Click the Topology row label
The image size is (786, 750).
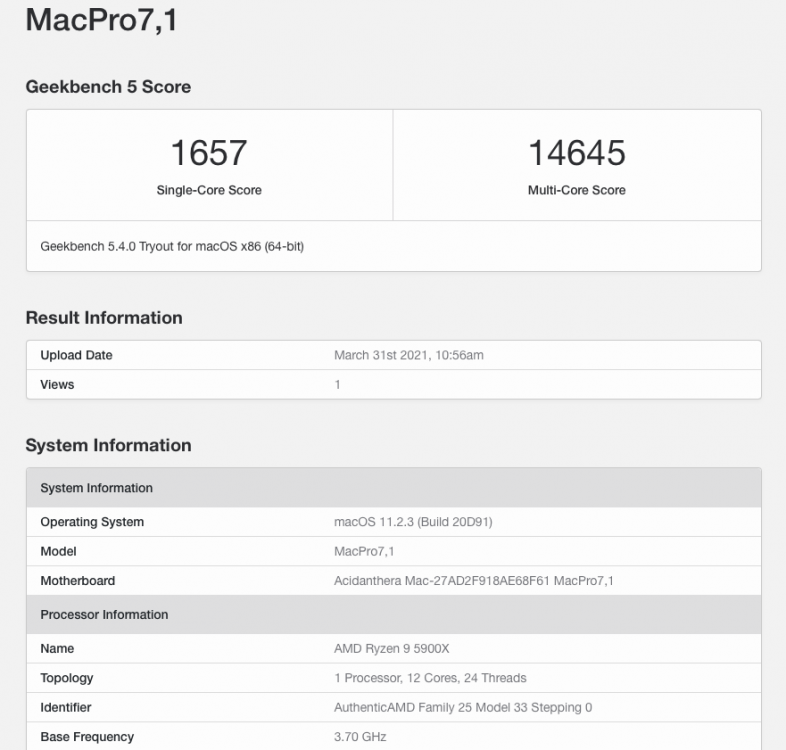click(67, 678)
